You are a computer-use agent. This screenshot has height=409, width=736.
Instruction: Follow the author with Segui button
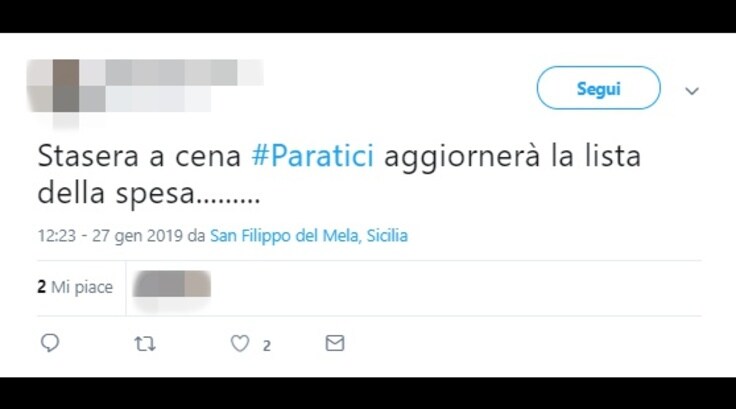tap(598, 88)
